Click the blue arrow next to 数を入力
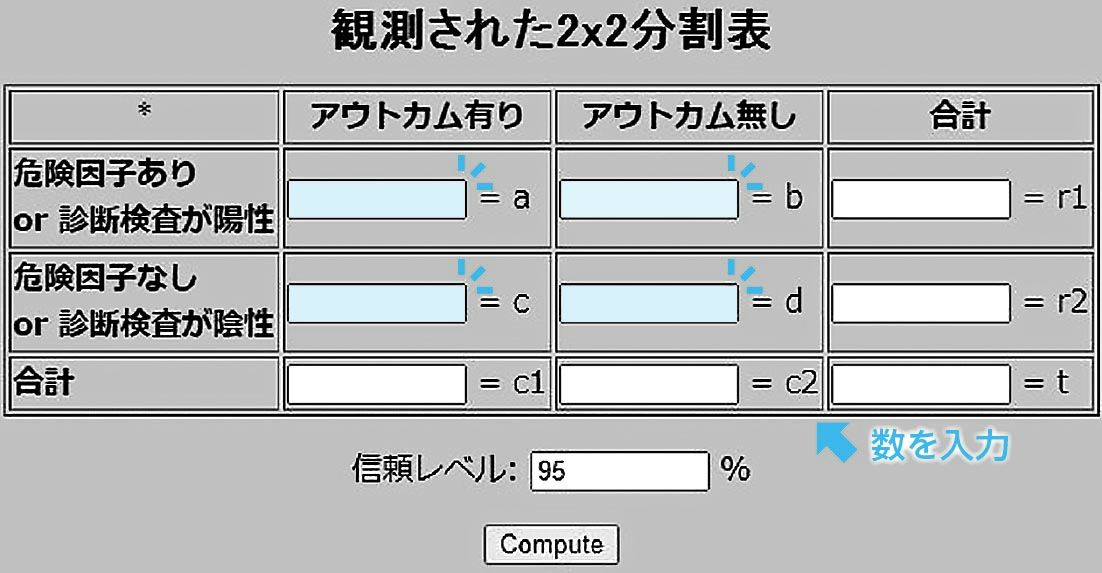 coord(836,442)
